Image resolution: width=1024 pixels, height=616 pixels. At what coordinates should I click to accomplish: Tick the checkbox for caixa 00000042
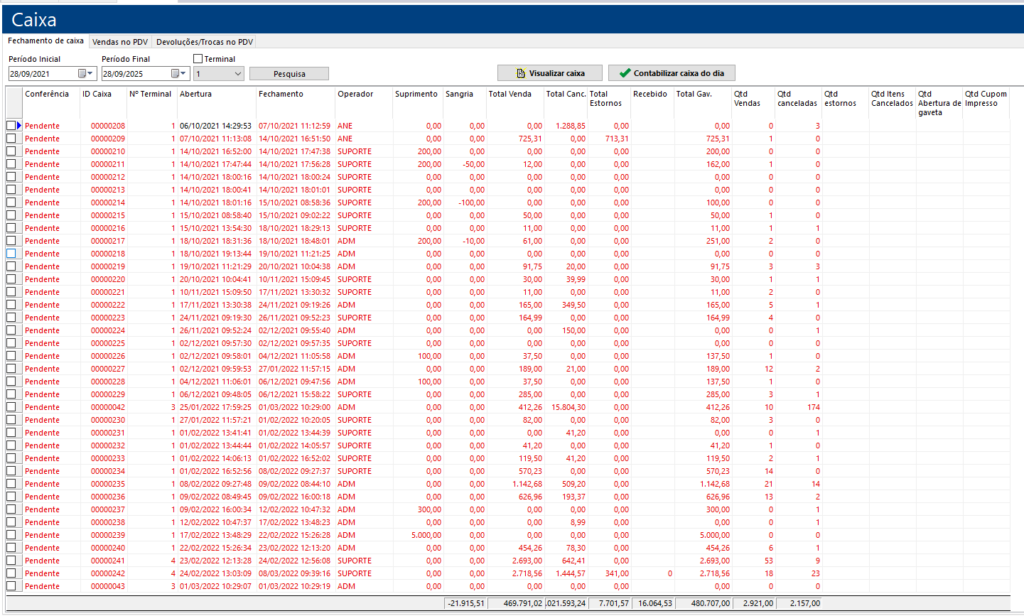pos(11,408)
